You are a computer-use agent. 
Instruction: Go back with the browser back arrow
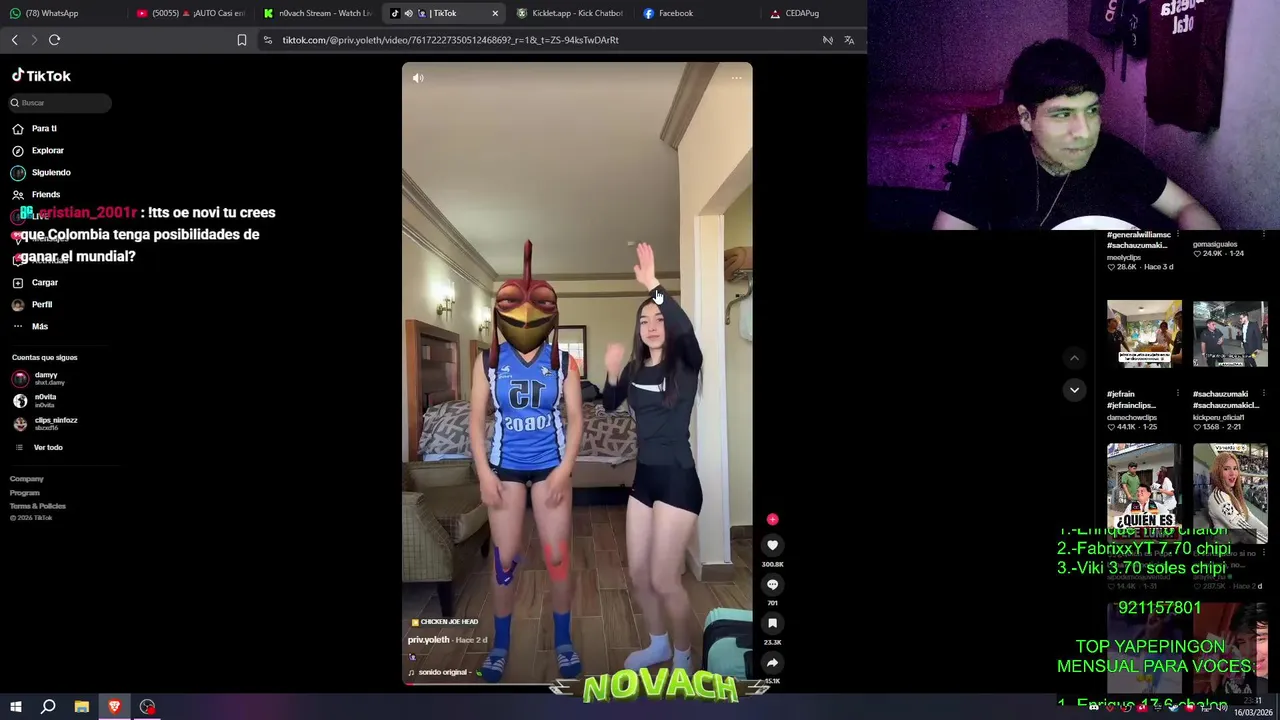14,40
